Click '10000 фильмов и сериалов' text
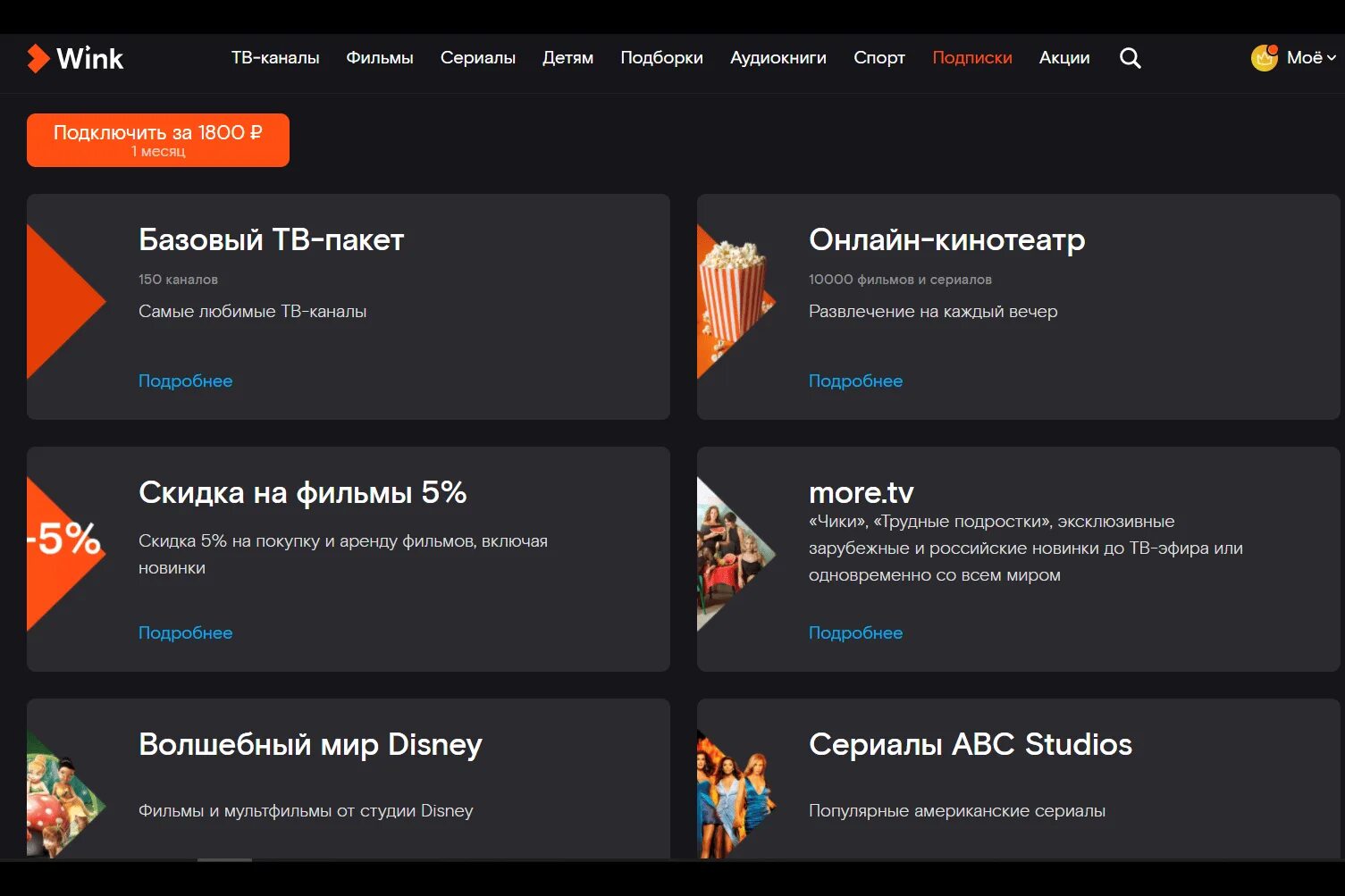 point(900,280)
